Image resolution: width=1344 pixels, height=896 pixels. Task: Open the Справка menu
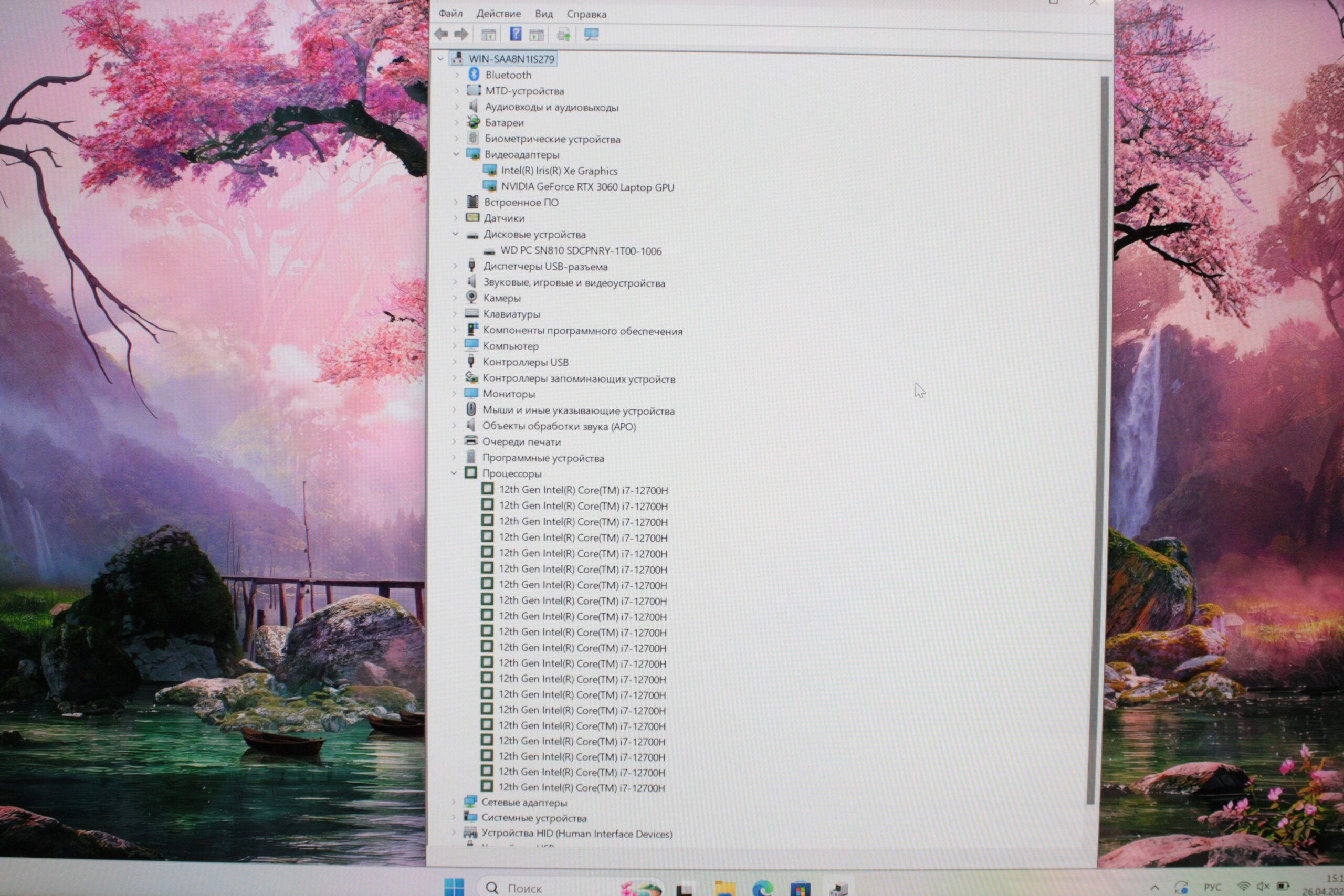coord(586,14)
